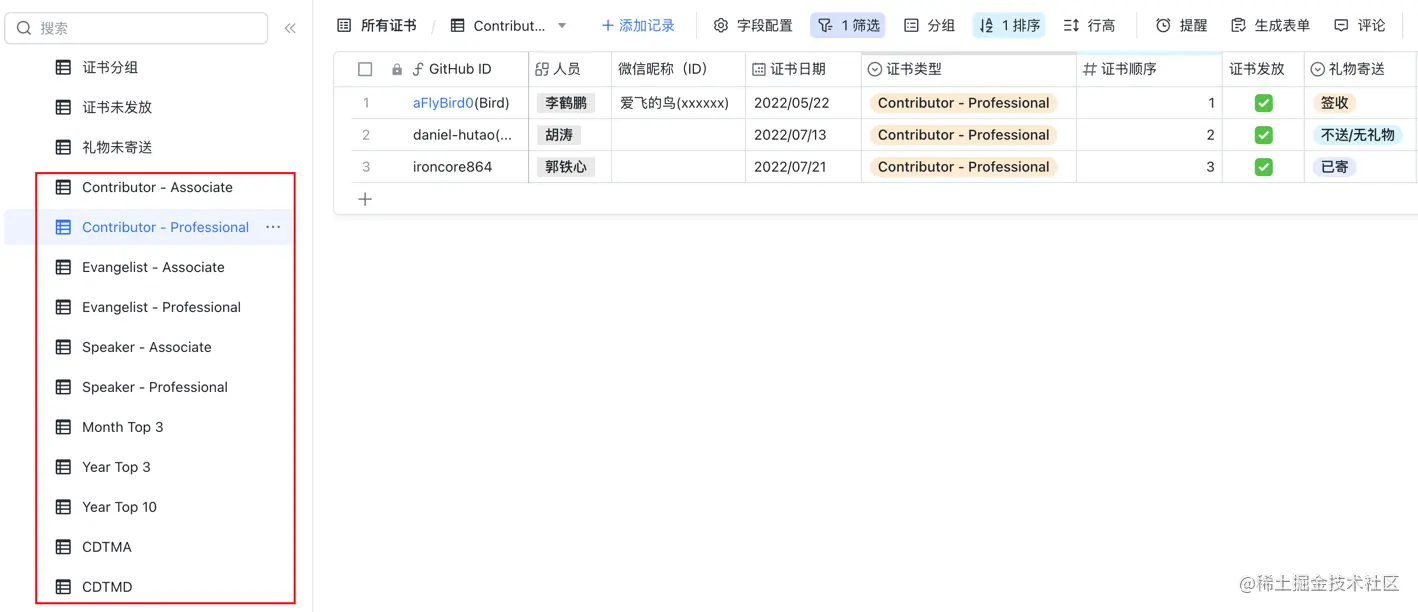The width and height of the screenshot is (1418, 612).
Task: Select the 爱飞的鸟(xxxxxx) WeChat cell
Action: [678, 103]
